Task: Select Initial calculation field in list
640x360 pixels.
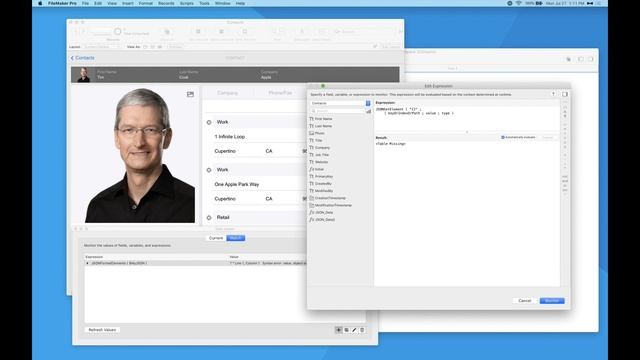Action: [319, 169]
